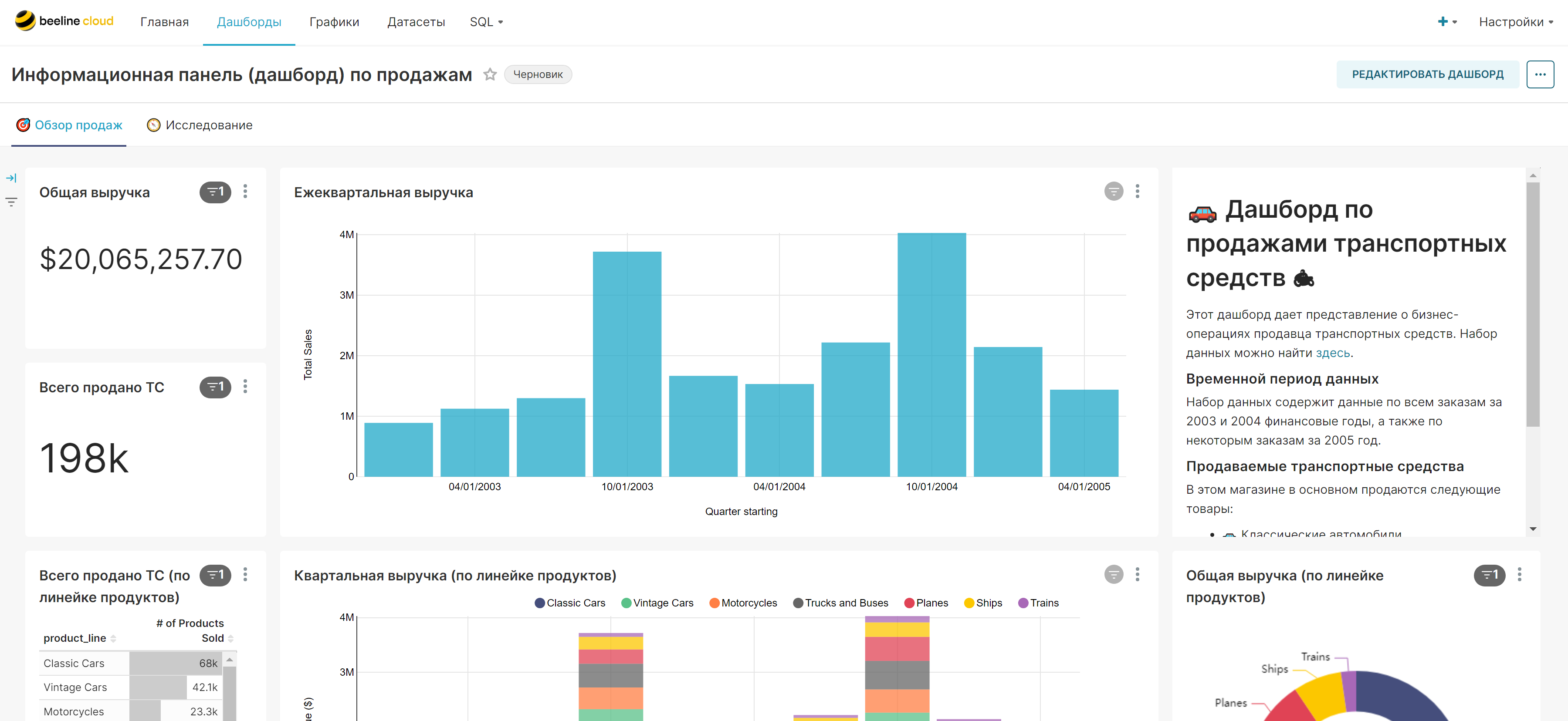Open the sidebar filters icon
The height and width of the screenshot is (721, 1568).
pyautogui.click(x=11, y=202)
